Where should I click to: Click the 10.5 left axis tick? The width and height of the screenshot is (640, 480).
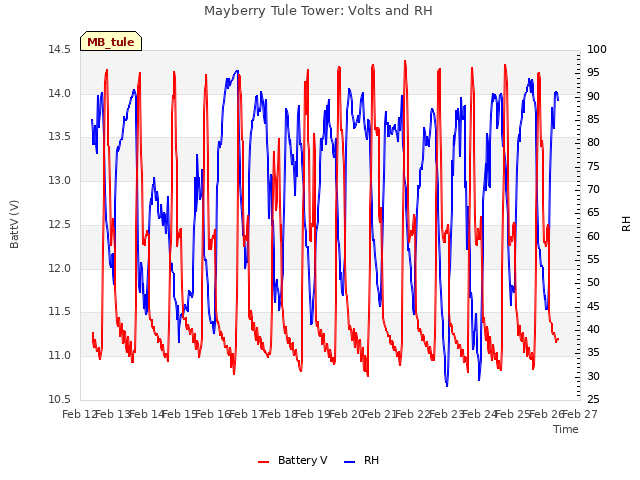tap(60, 399)
